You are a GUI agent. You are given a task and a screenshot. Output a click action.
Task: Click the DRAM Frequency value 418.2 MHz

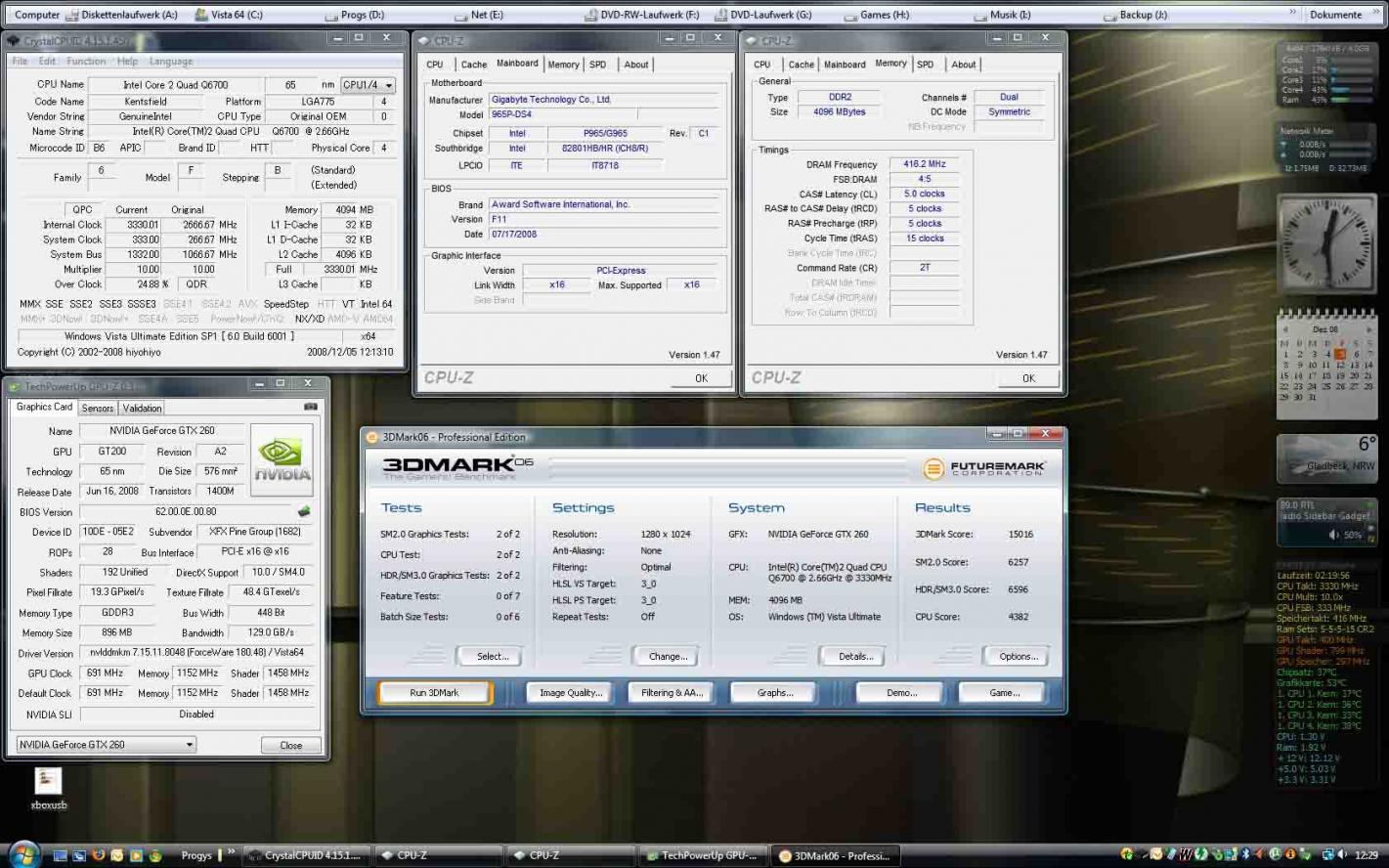point(924,164)
